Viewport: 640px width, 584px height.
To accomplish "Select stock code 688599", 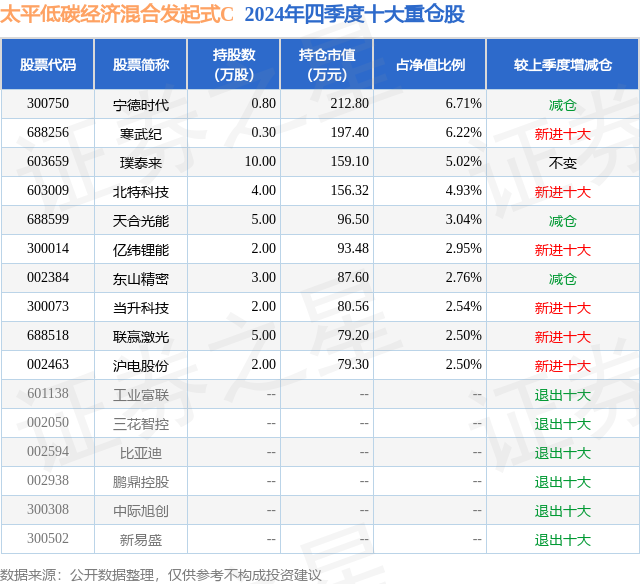I will [x=48, y=219].
